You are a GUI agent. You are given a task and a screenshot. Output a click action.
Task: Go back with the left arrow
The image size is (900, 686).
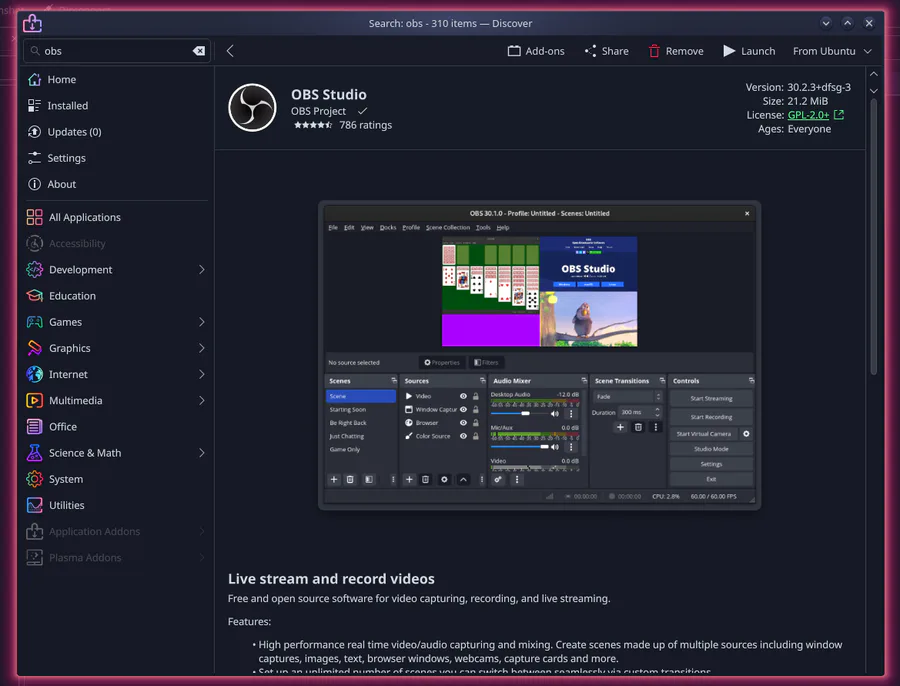click(x=230, y=51)
